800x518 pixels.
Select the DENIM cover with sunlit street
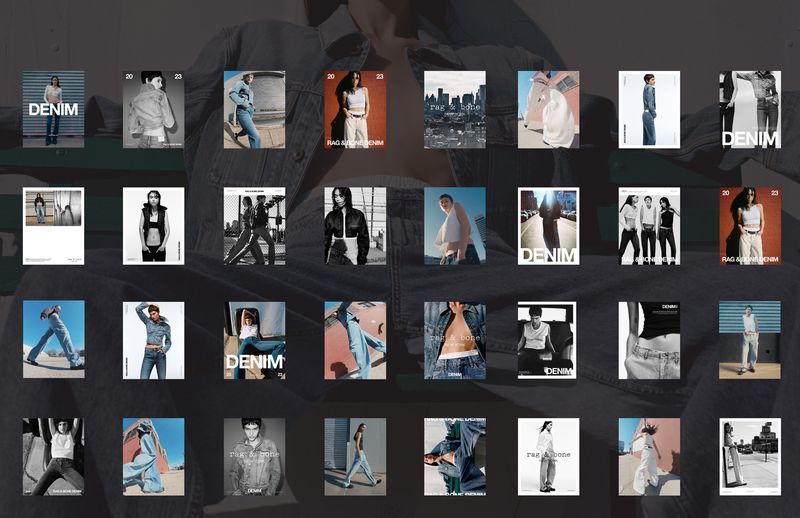coord(548,226)
